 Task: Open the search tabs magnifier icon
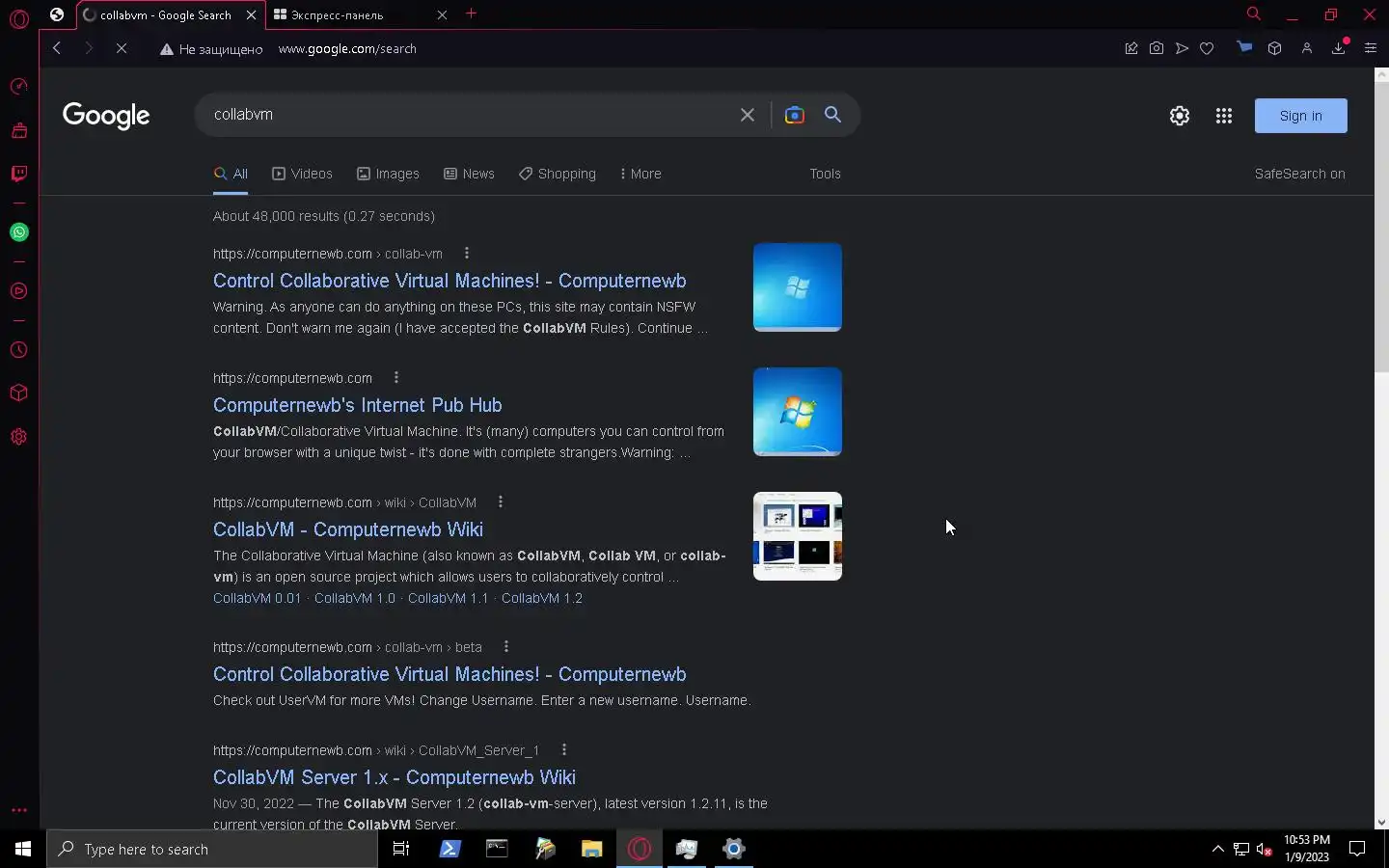point(1253,14)
